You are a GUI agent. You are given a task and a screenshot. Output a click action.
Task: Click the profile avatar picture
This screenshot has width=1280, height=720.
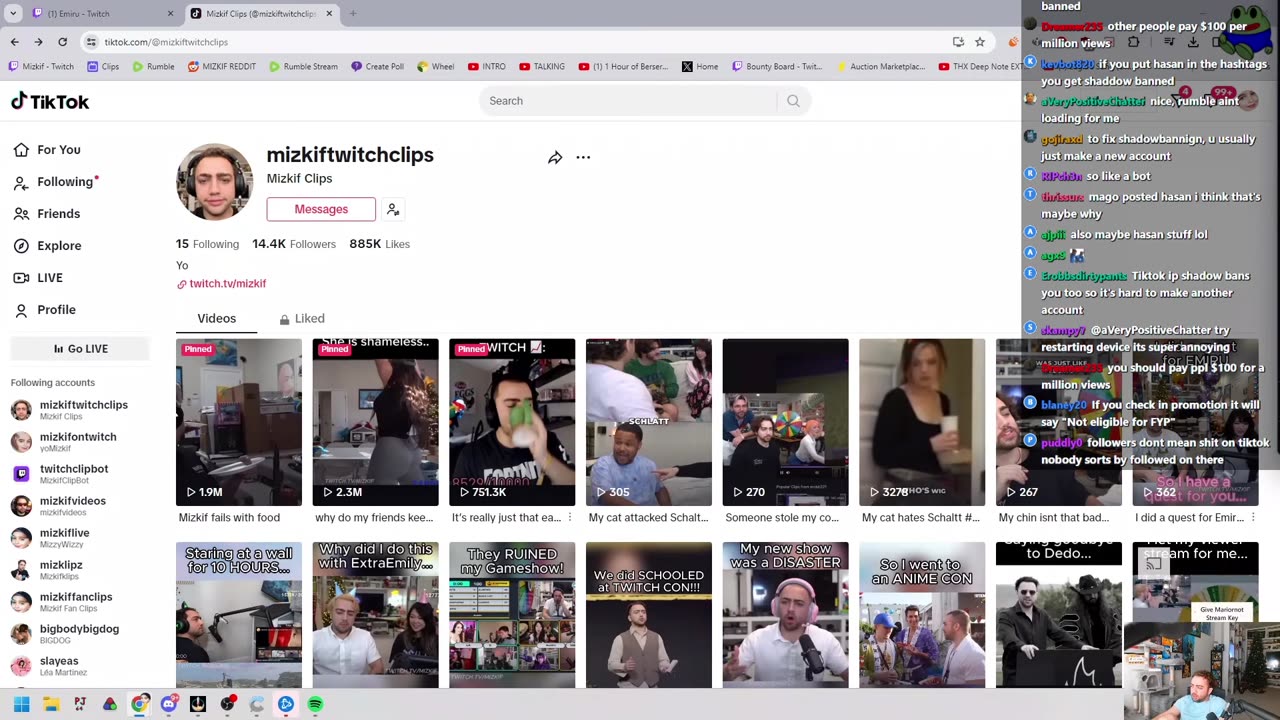tap(214, 182)
